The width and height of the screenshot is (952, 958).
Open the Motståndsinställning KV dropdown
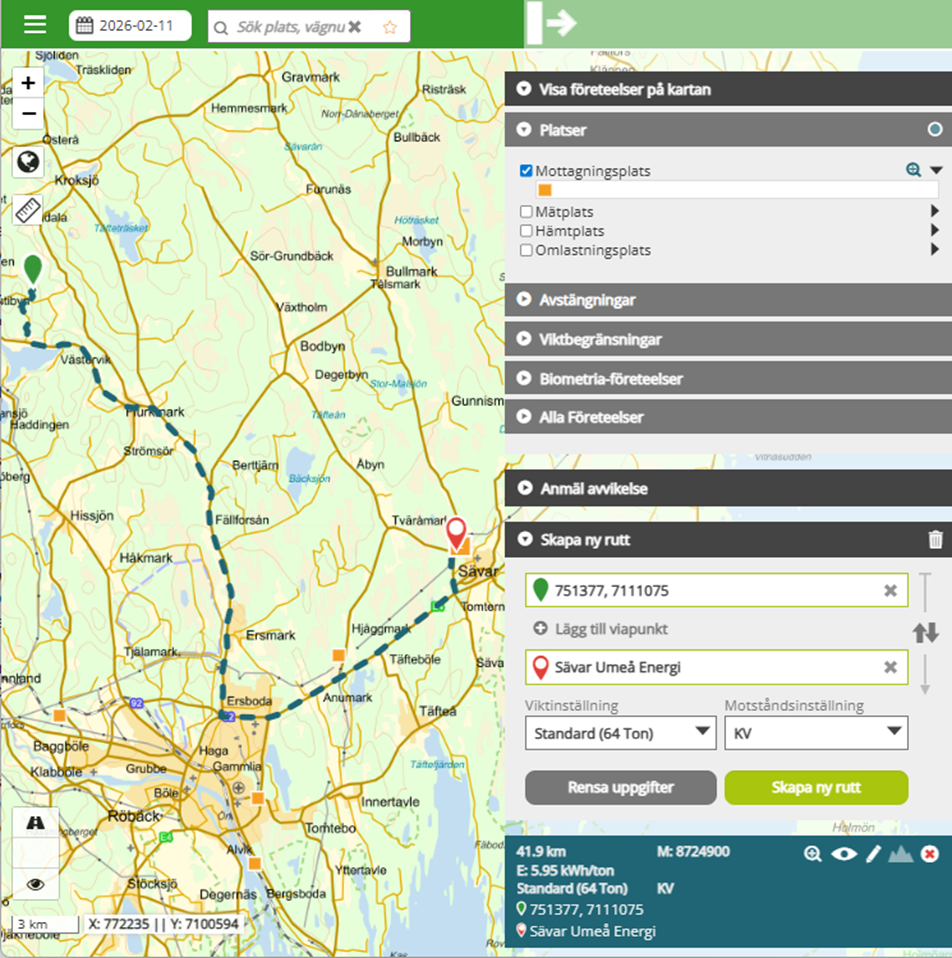coord(815,733)
